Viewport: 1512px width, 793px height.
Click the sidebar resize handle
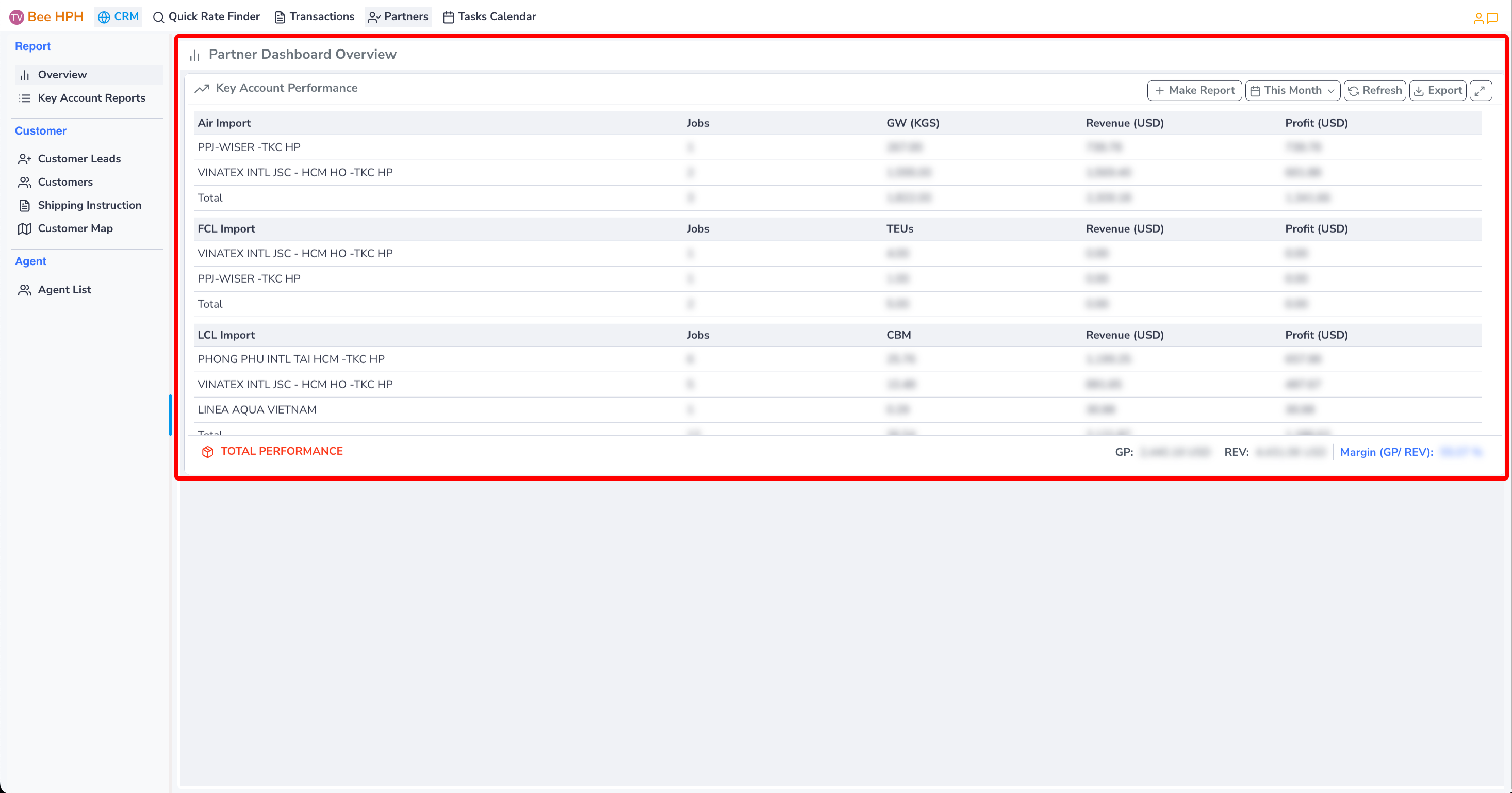[170, 415]
